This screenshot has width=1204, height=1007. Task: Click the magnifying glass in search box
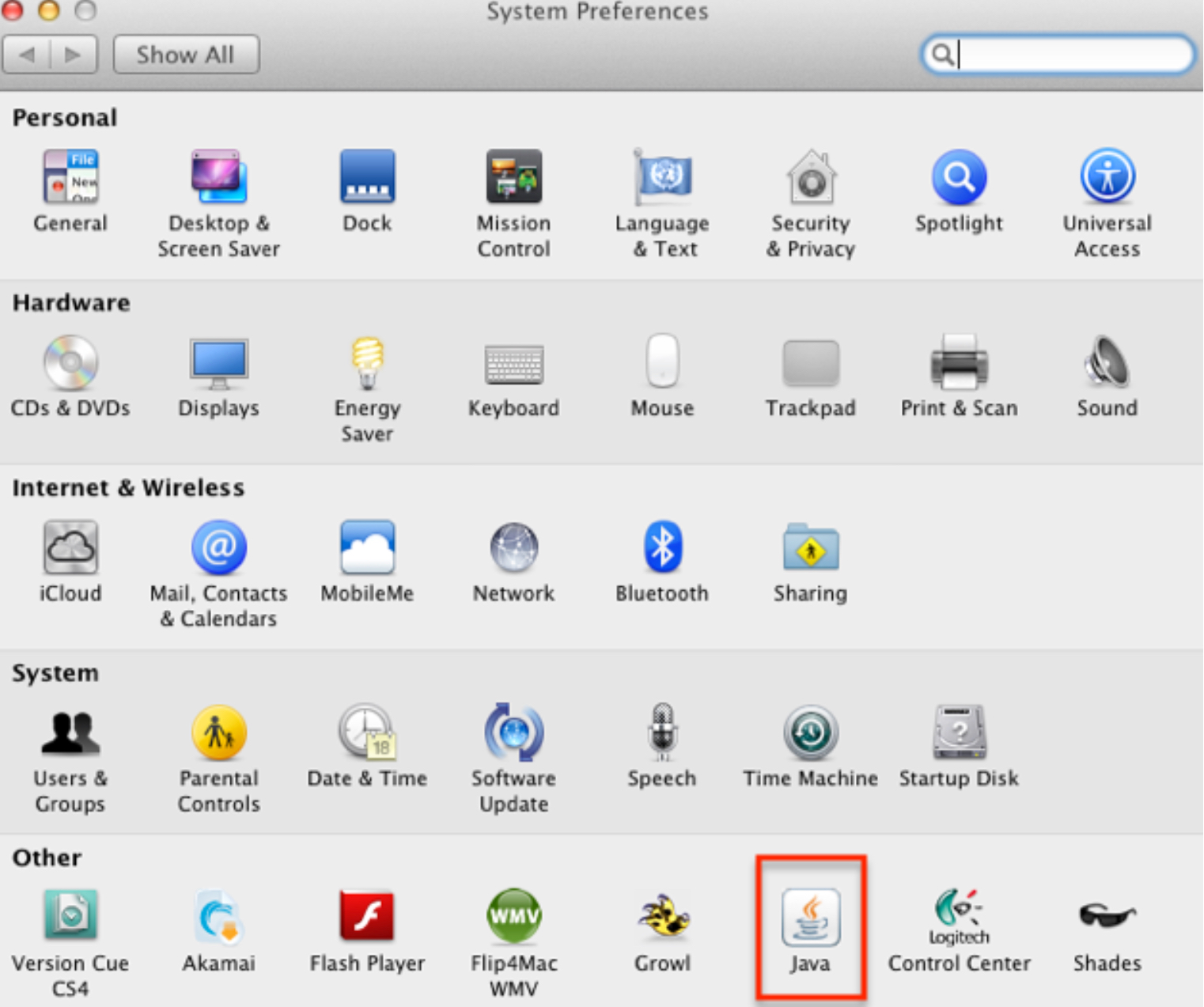(941, 55)
